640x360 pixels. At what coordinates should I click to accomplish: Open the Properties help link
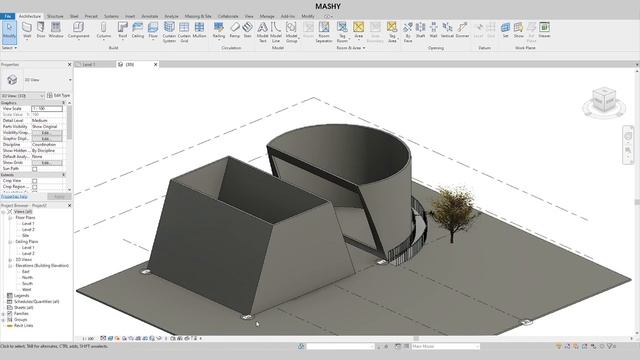point(14,197)
